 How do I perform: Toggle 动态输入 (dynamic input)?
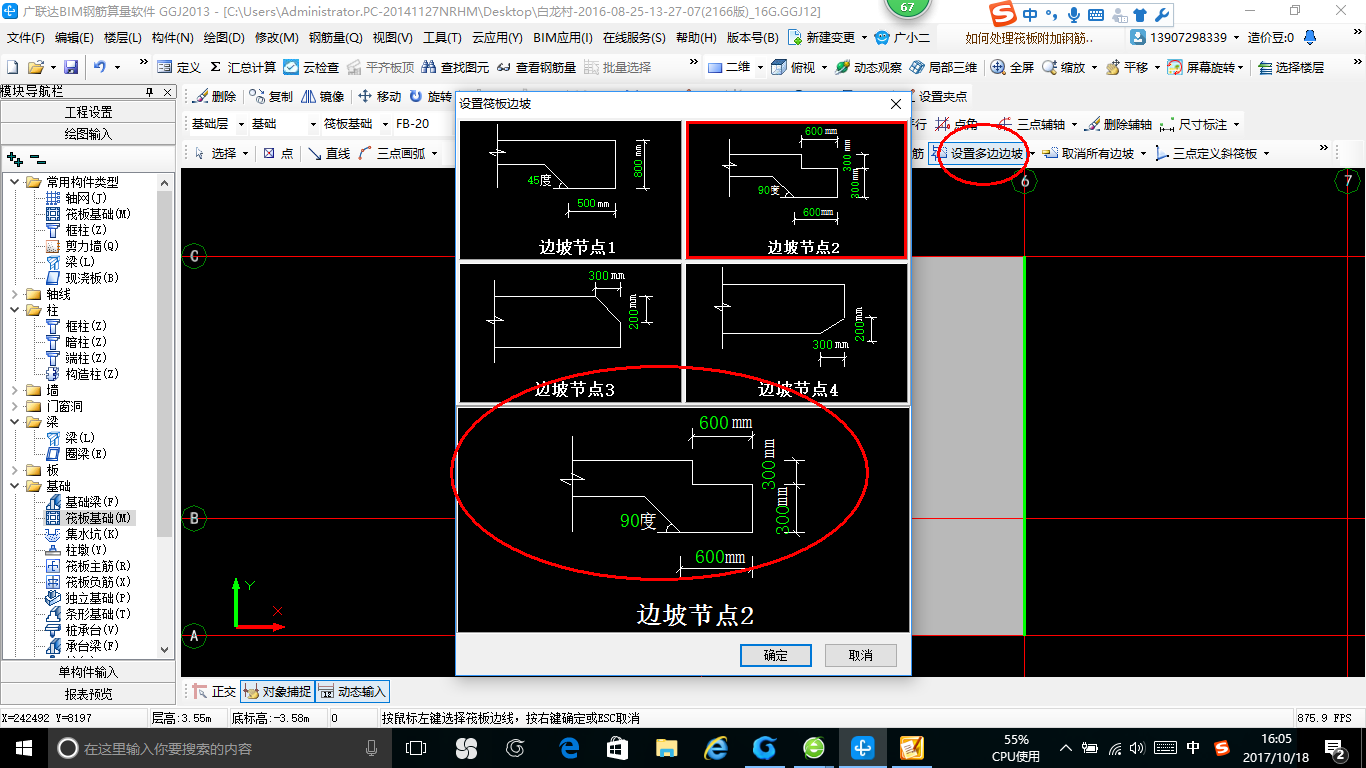click(352, 691)
